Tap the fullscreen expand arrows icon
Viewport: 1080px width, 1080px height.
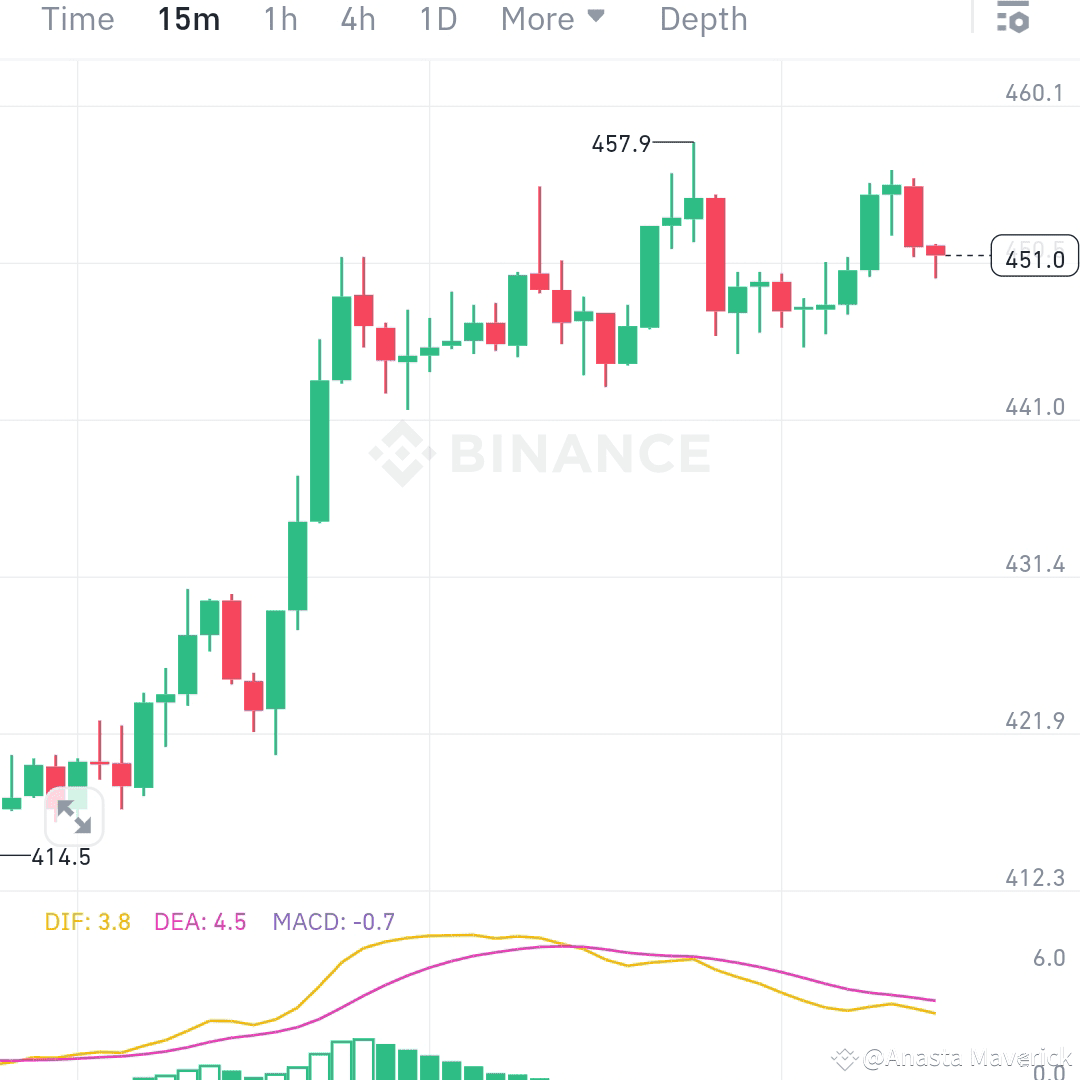(x=75, y=817)
